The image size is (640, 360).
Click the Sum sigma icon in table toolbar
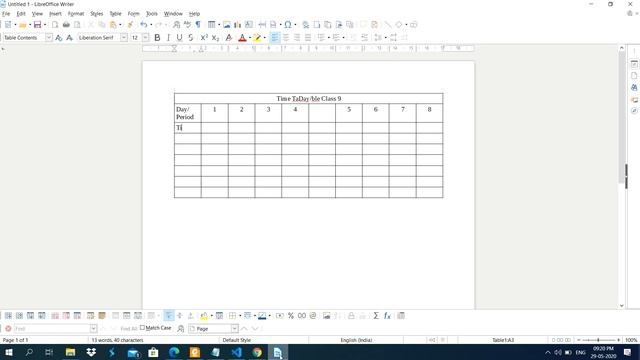[x=376, y=316]
